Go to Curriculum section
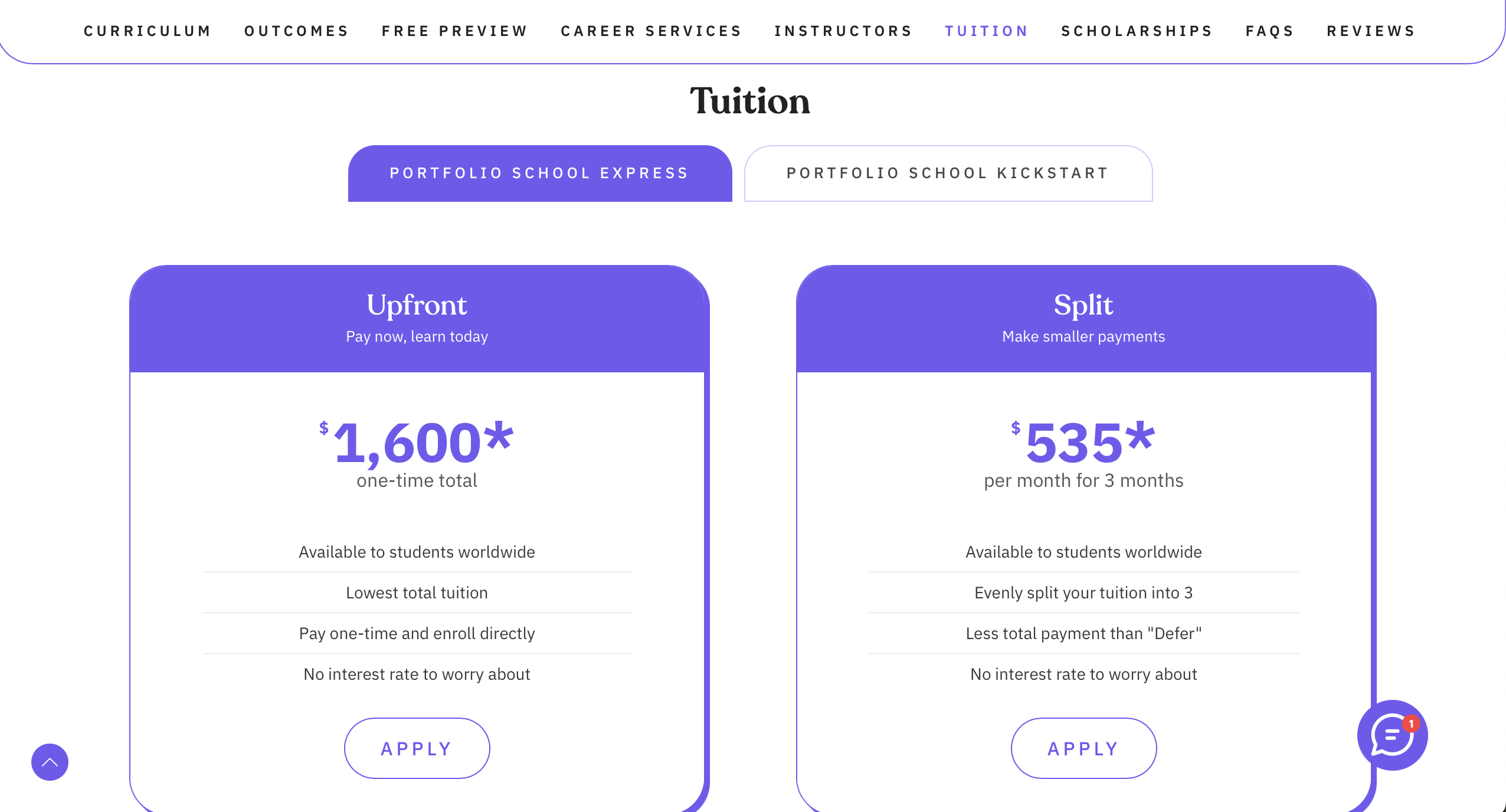1506x812 pixels. pos(148,31)
